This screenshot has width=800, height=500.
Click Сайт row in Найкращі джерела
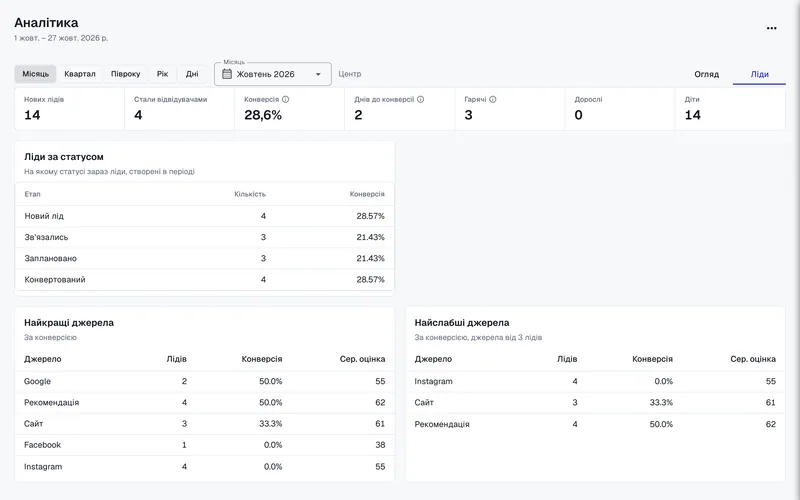[205, 423]
